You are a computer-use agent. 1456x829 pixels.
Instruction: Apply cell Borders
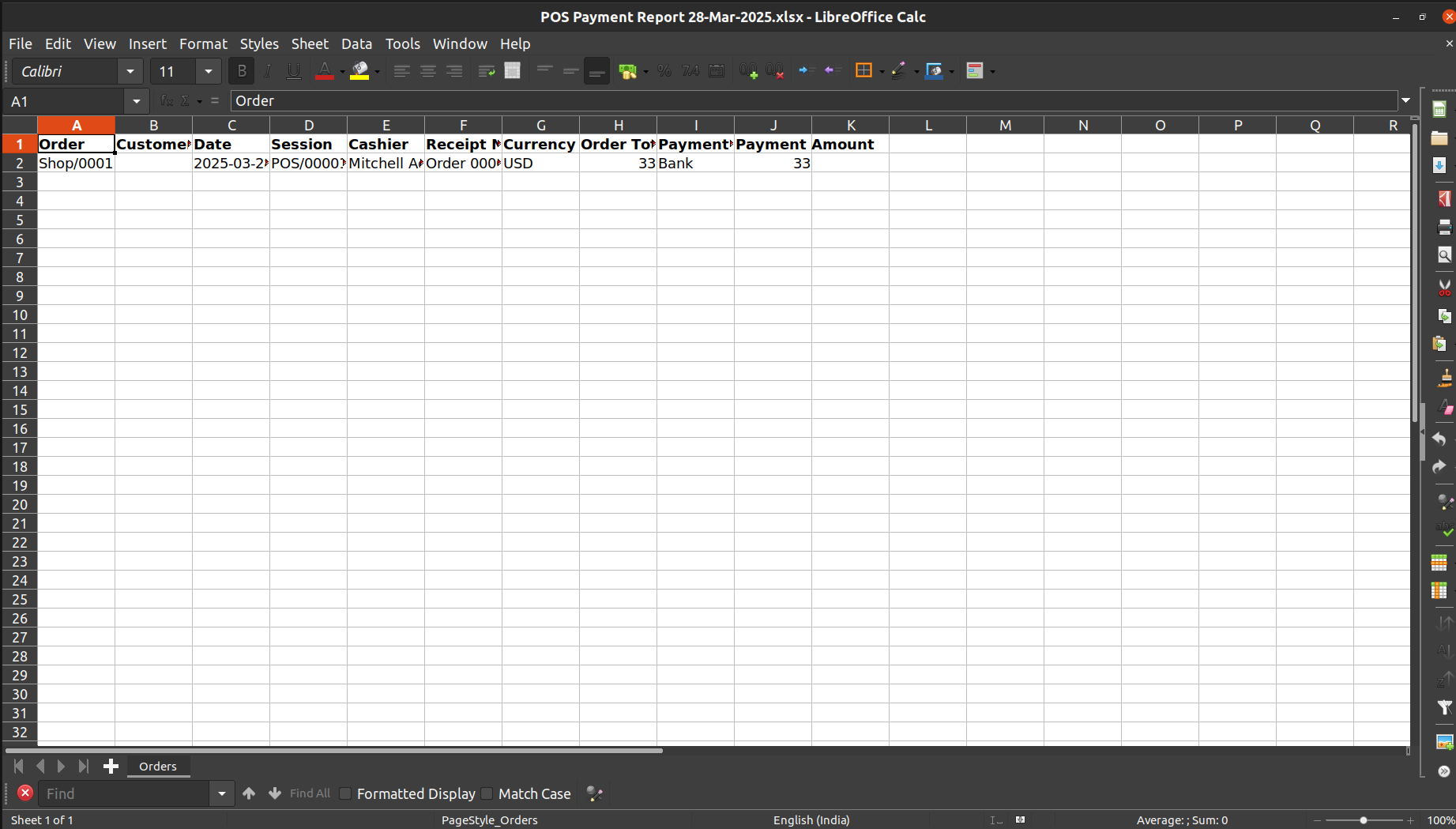pos(864,71)
